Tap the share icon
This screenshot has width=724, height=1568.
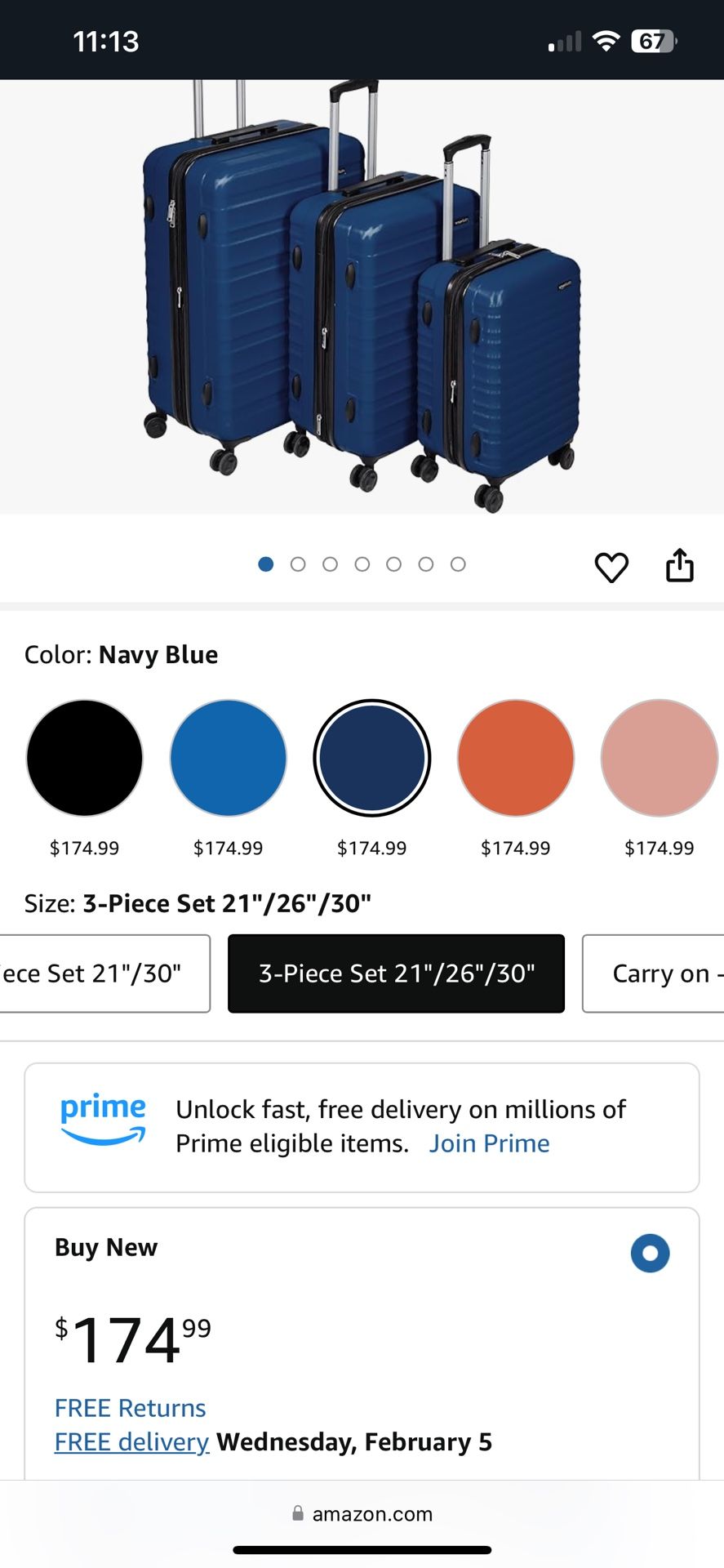point(679,565)
